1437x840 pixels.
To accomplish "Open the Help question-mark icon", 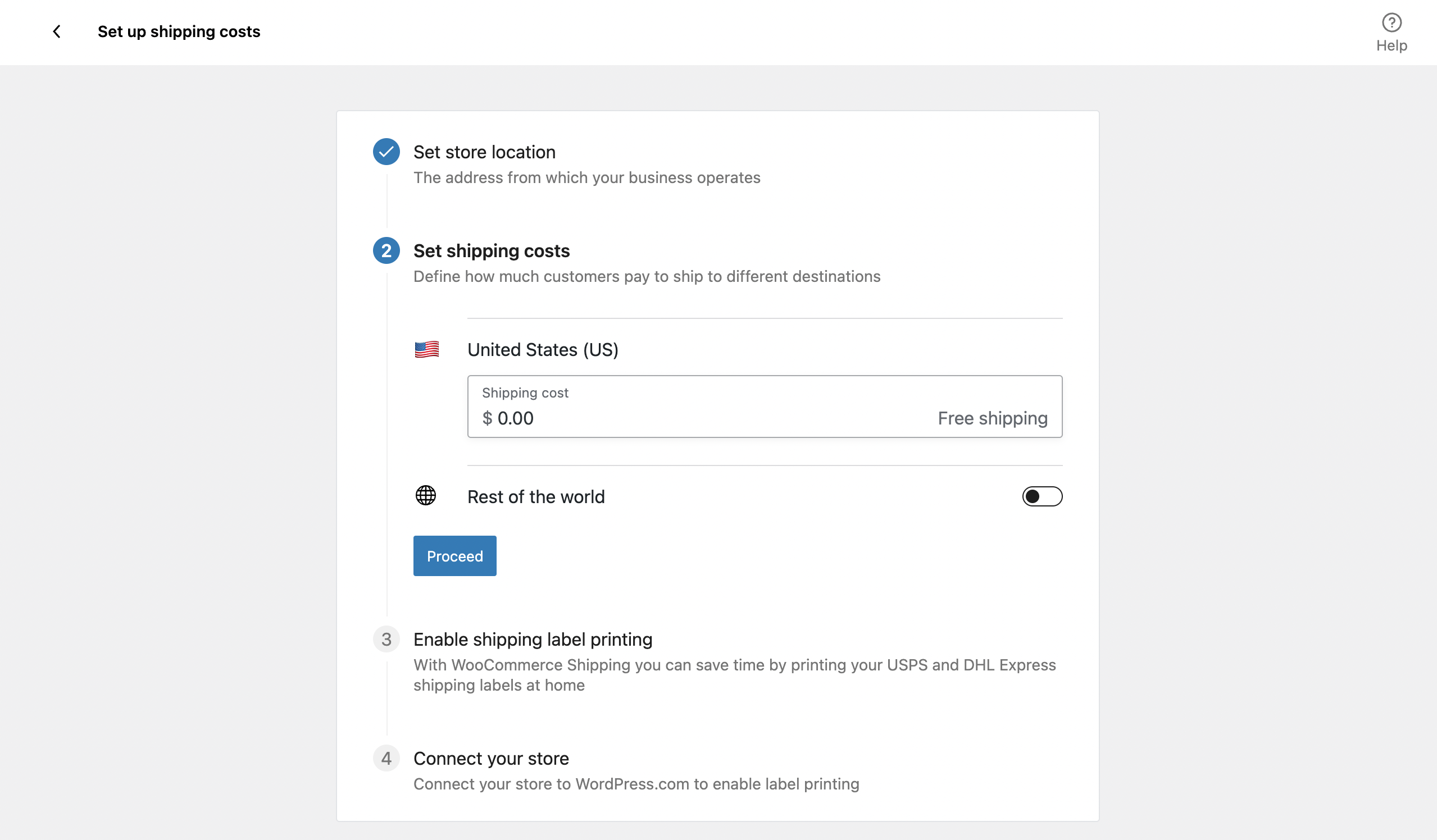I will 1391,23.
